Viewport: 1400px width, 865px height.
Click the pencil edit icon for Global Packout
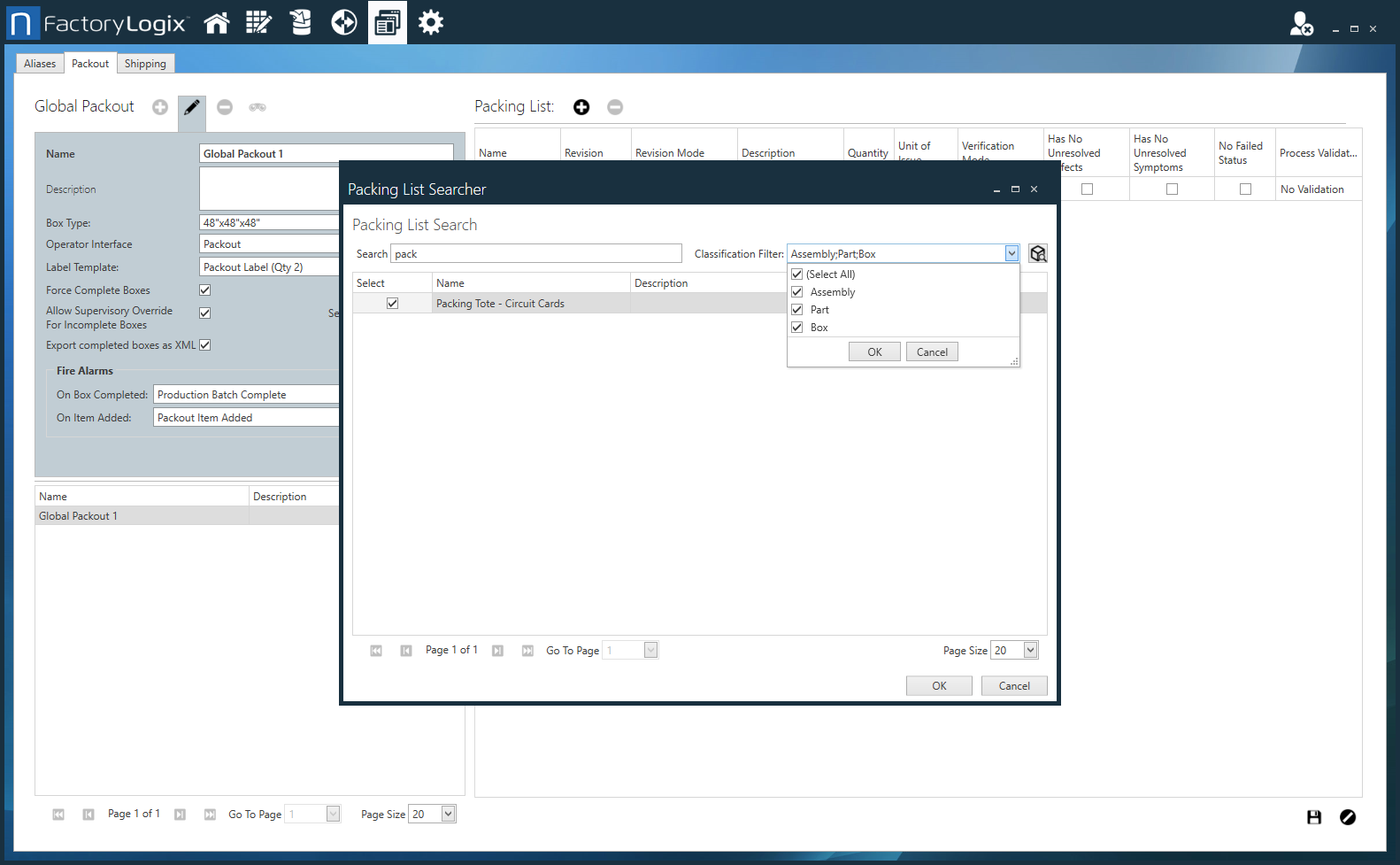pos(192,107)
